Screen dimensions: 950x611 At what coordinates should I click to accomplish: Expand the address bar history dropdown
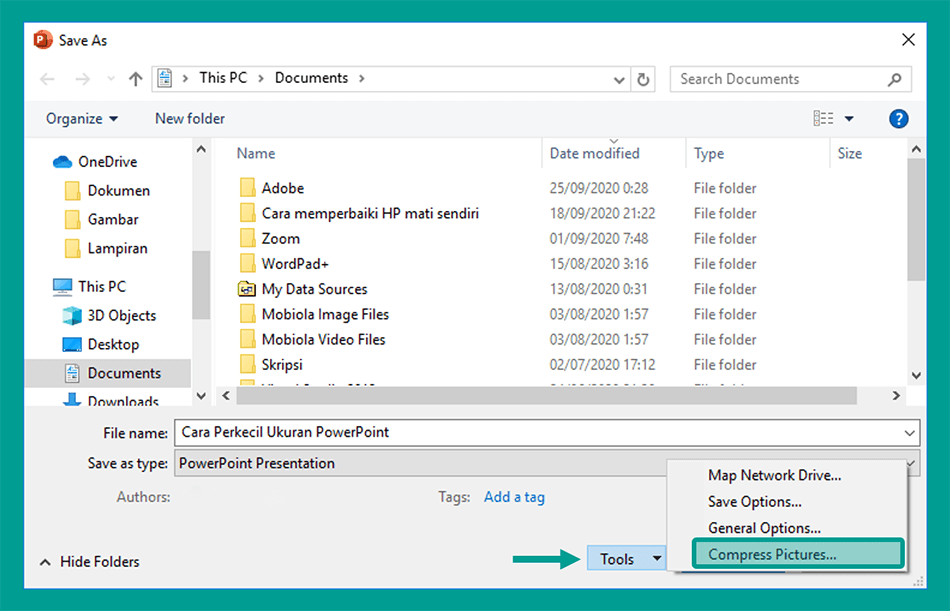coord(619,79)
